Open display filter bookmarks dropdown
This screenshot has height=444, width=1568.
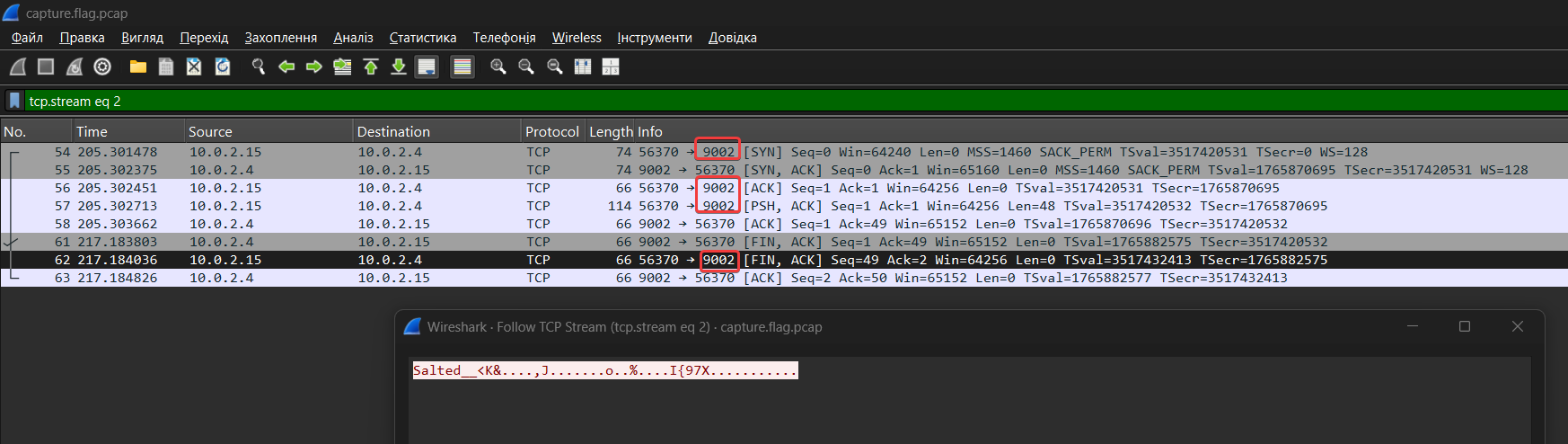click(14, 101)
